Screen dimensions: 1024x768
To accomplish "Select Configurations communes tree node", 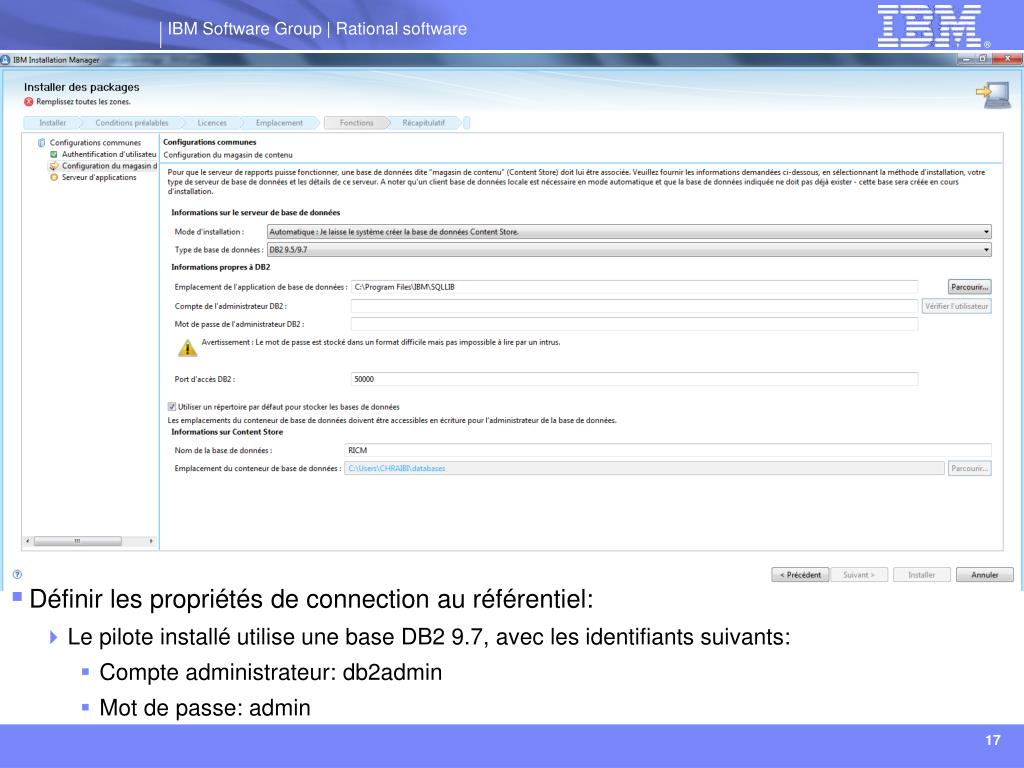I will tap(95, 142).
